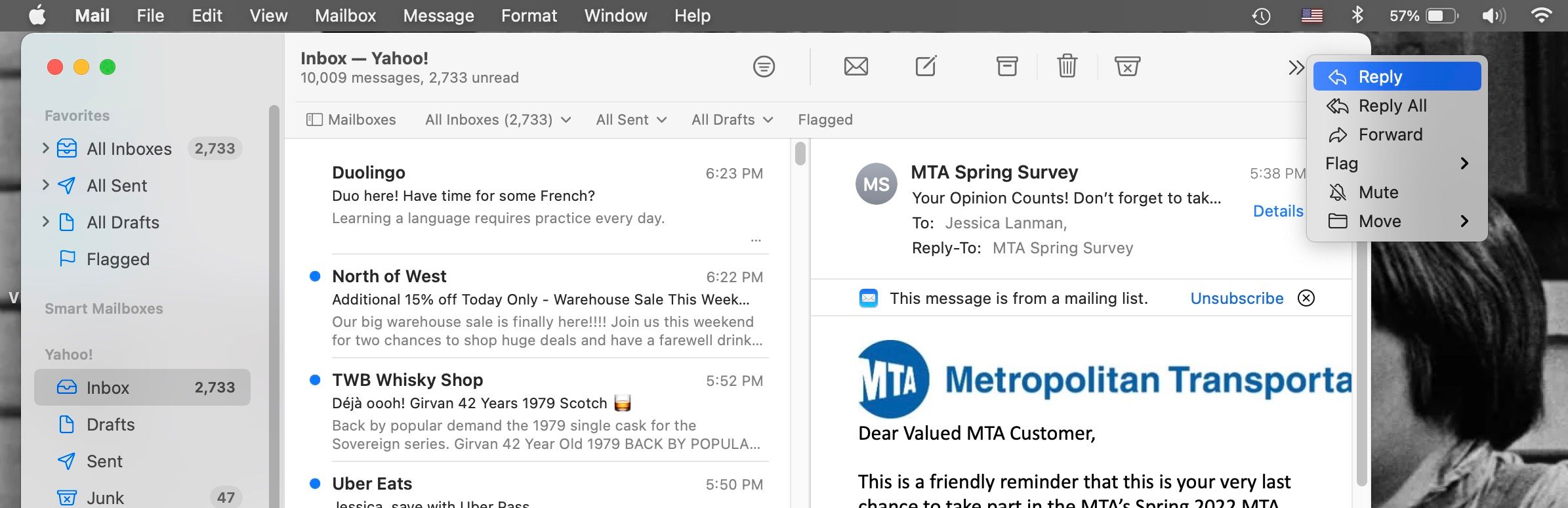Dismiss the mailing list banner
The image size is (1568, 508).
pyautogui.click(x=1306, y=298)
